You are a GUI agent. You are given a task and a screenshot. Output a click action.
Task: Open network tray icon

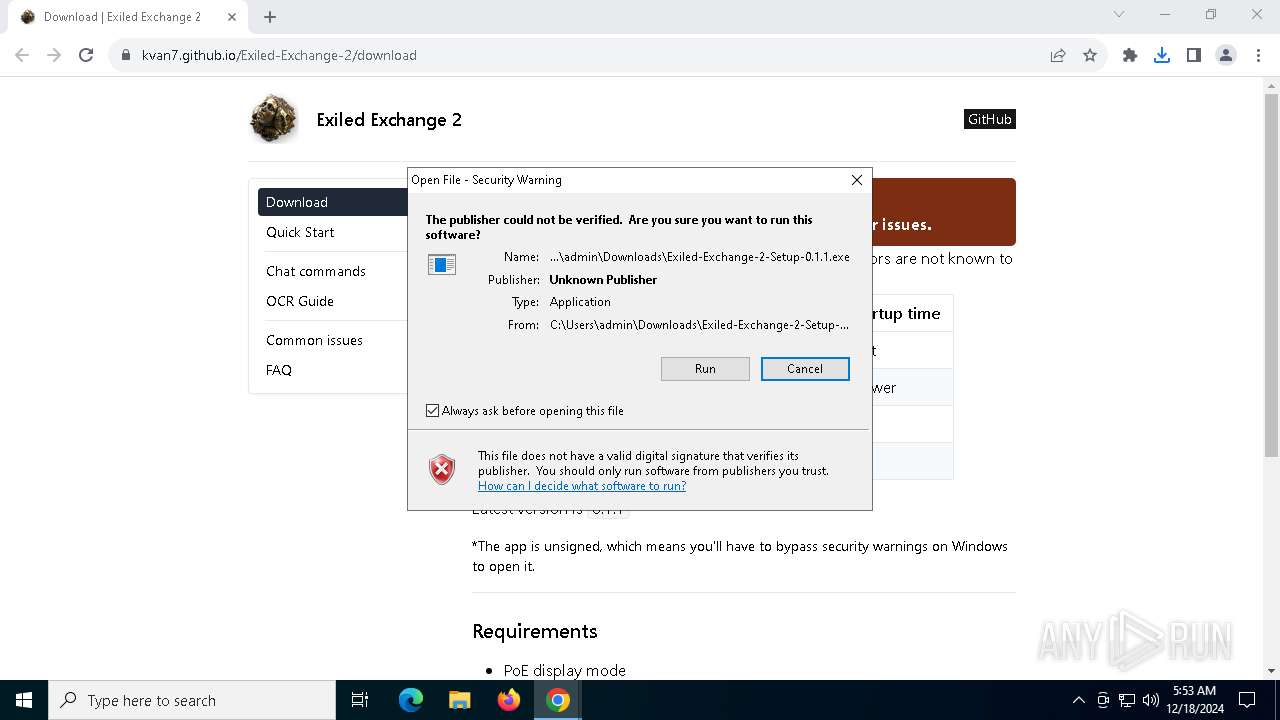[1127, 700]
